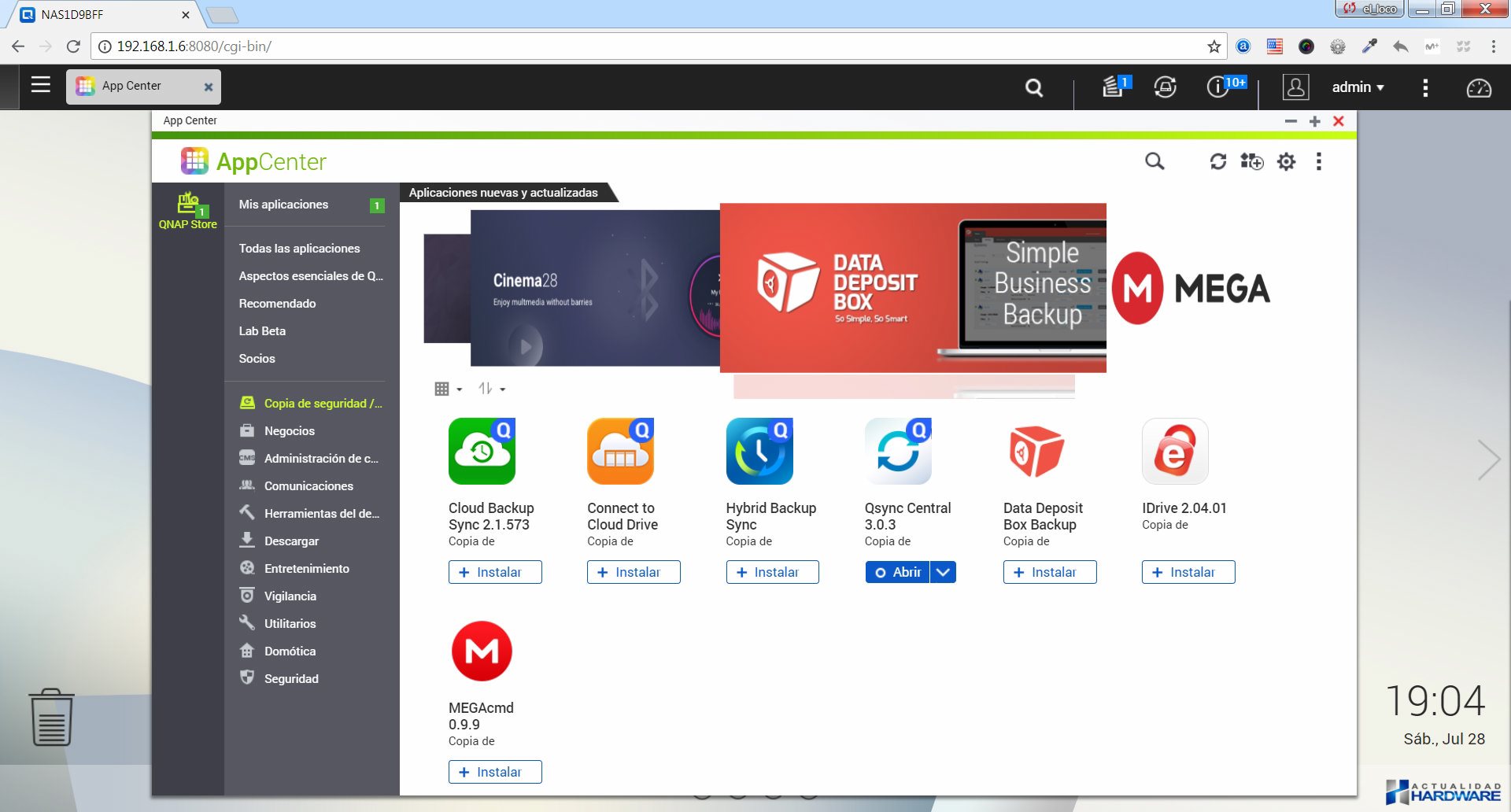Install the IDrive app
The image size is (1511, 812).
pos(1188,572)
